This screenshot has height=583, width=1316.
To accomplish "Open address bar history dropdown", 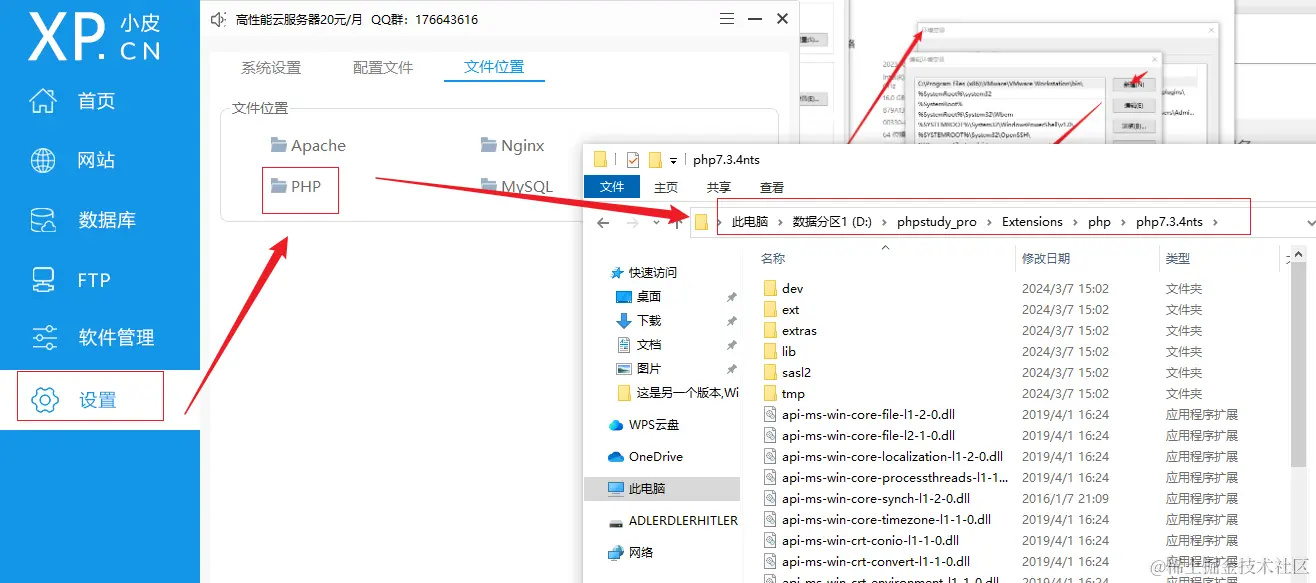I will point(1310,223).
